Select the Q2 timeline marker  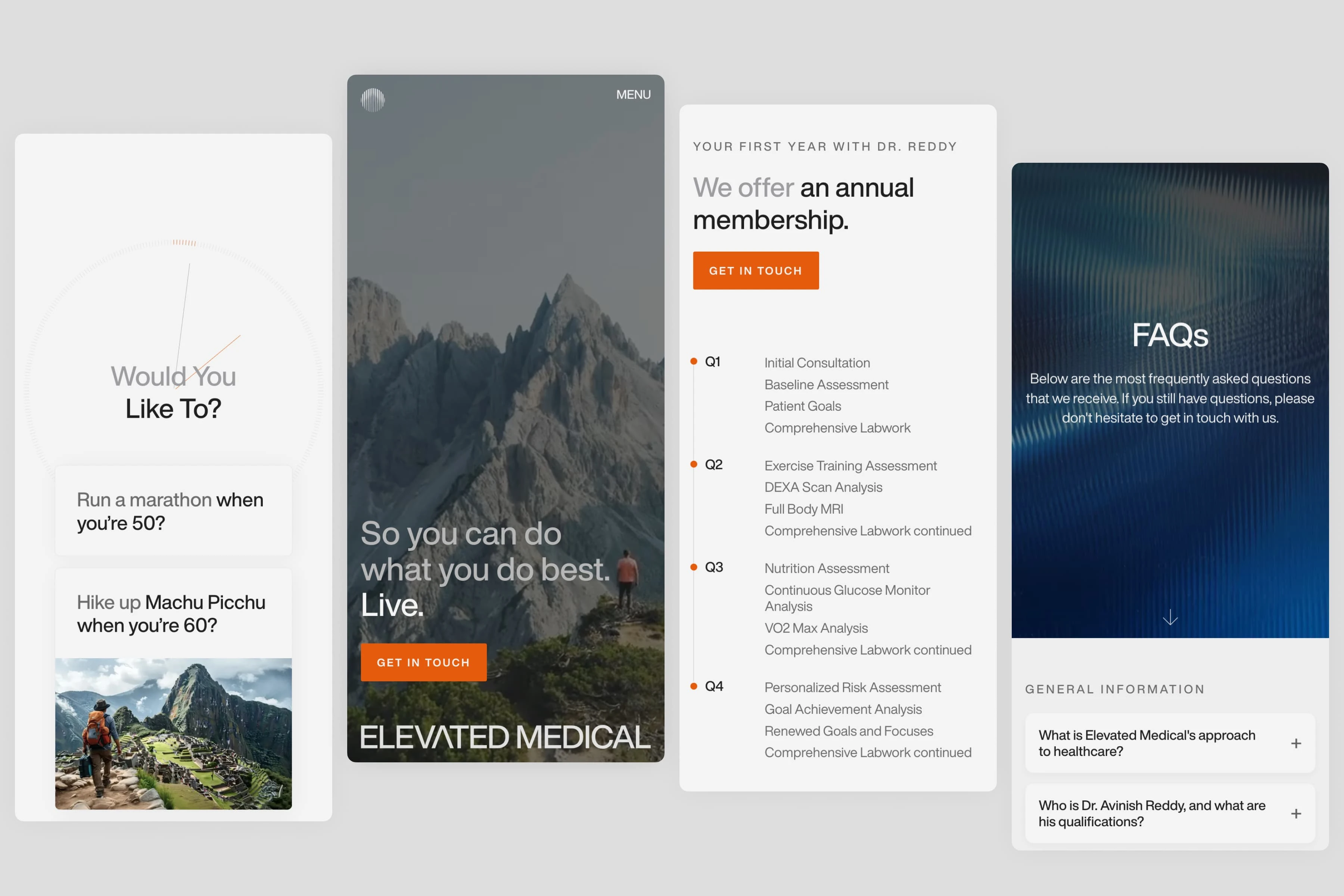pyautogui.click(x=694, y=464)
